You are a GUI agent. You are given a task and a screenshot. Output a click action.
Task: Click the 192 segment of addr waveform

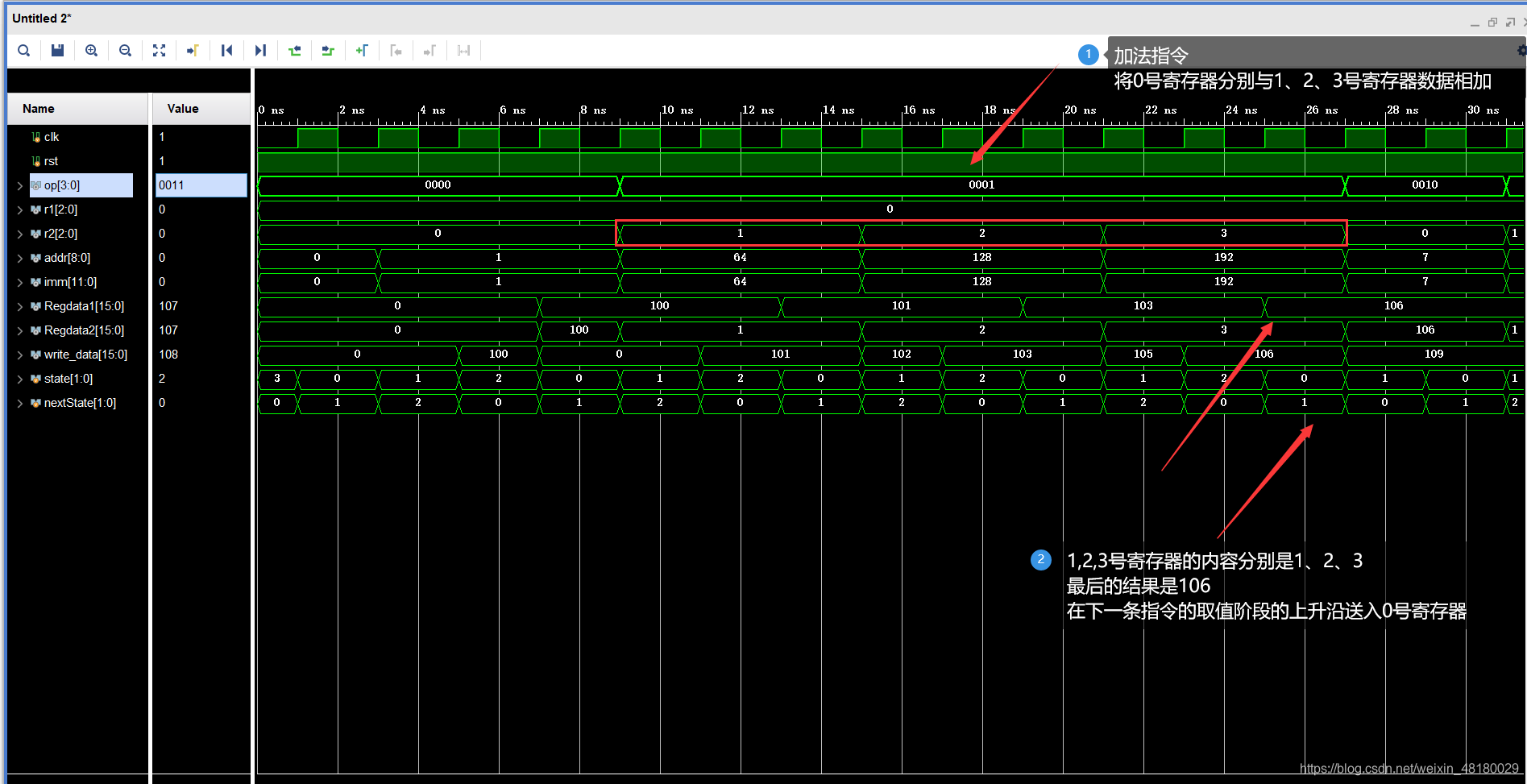pyautogui.click(x=1223, y=258)
